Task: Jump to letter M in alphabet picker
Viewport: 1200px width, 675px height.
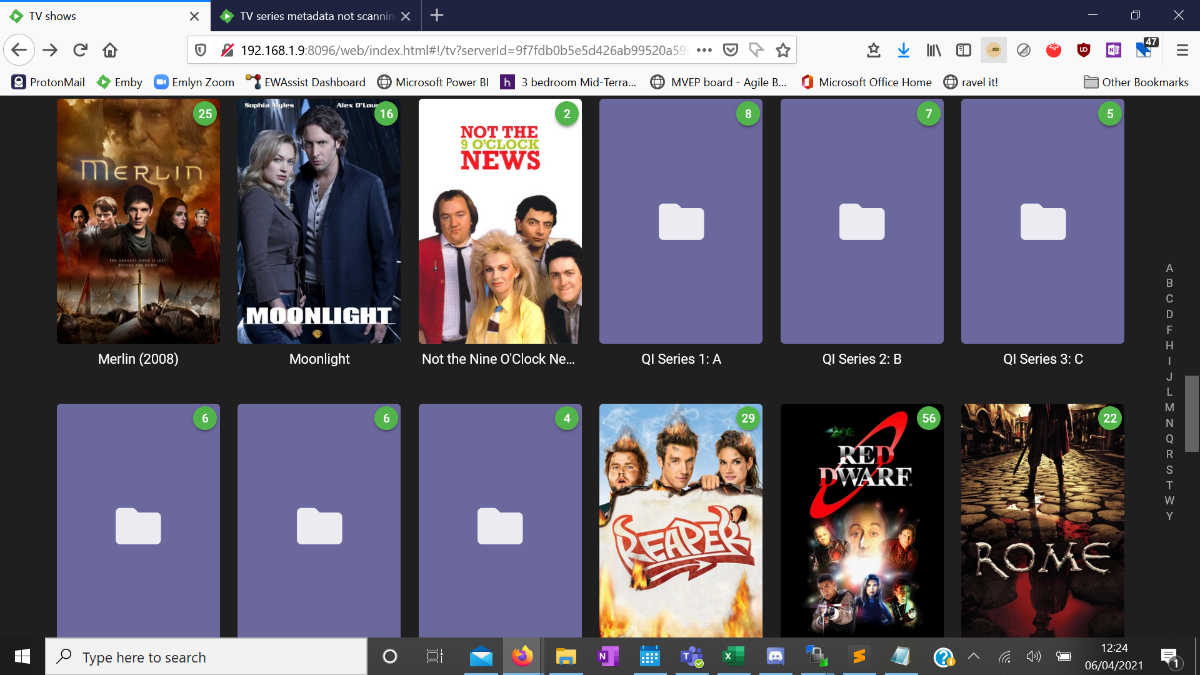Action: pos(1169,407)
